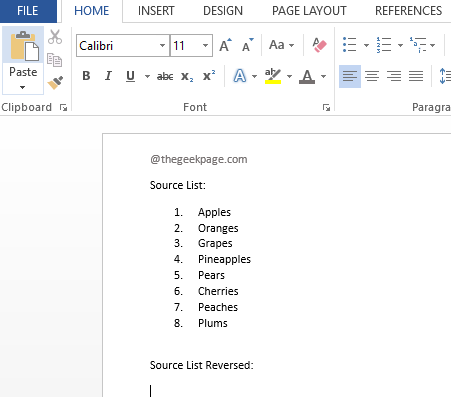Viewport: 451px width, 397px height.
Task: Toggle Superscript formatting
Action: pos(209,76)
